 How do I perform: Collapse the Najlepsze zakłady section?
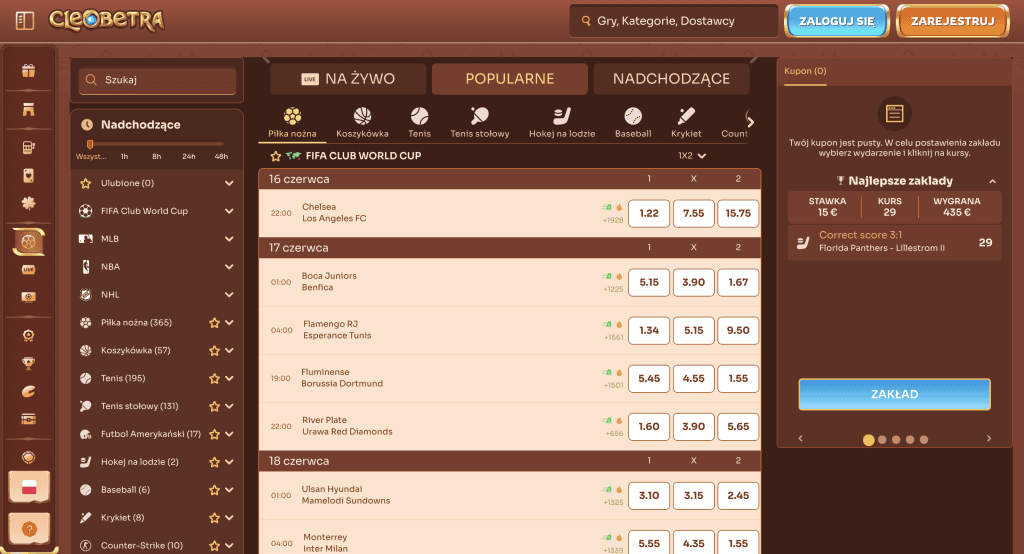[993, 181]
